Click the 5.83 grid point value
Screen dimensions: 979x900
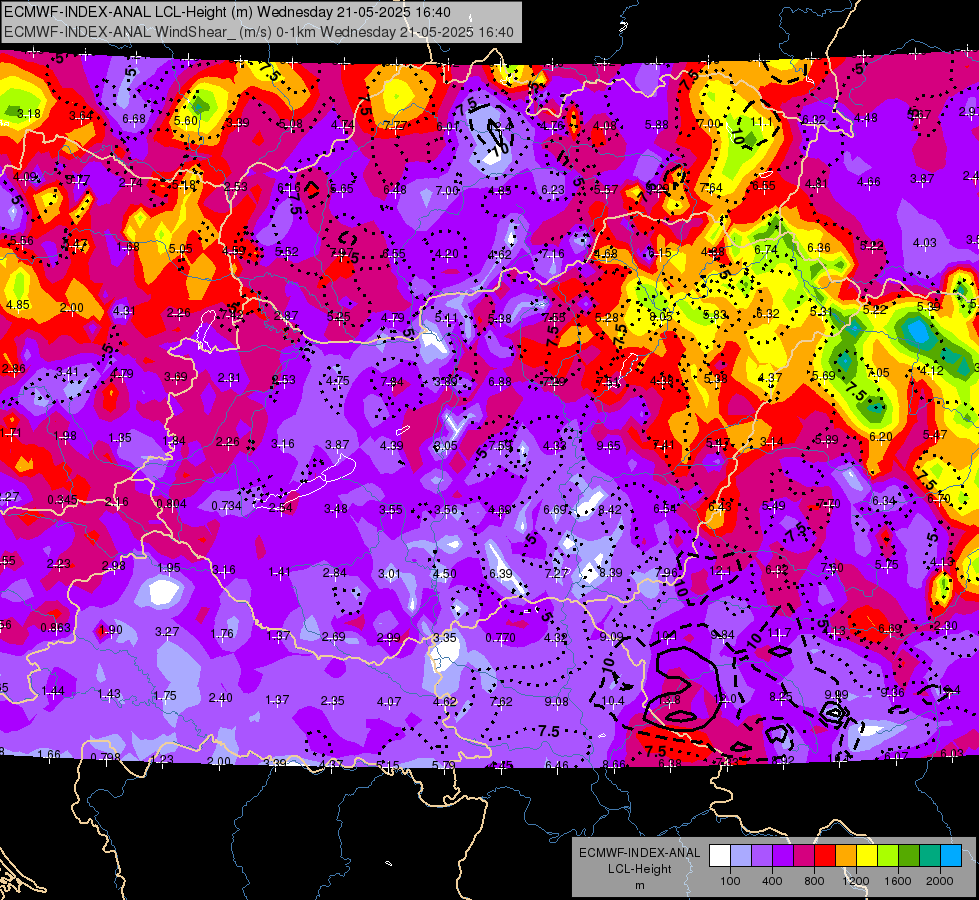coord(714,315)
